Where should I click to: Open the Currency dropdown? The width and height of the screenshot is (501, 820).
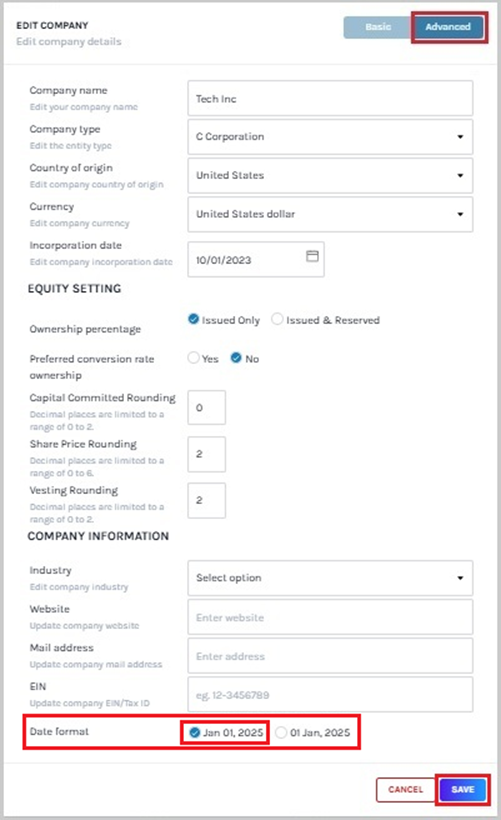(x=330, y=214)
